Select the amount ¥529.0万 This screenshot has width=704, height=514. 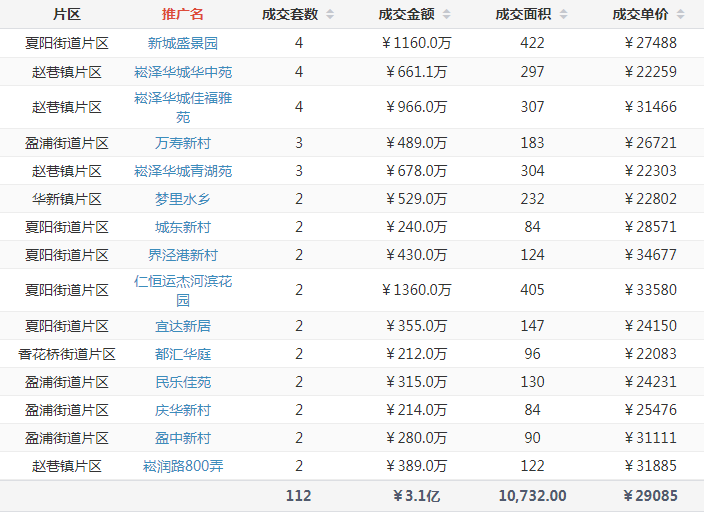point(416,199)
